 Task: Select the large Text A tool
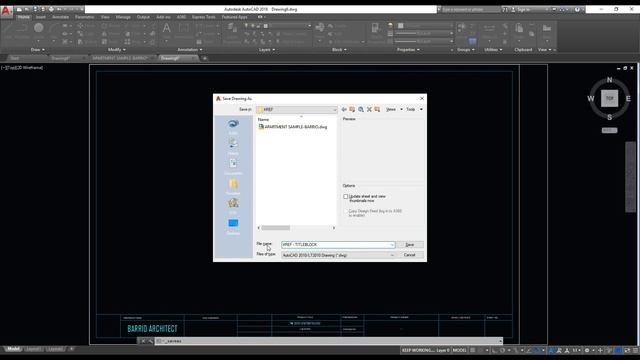click(x=167, y=29)
